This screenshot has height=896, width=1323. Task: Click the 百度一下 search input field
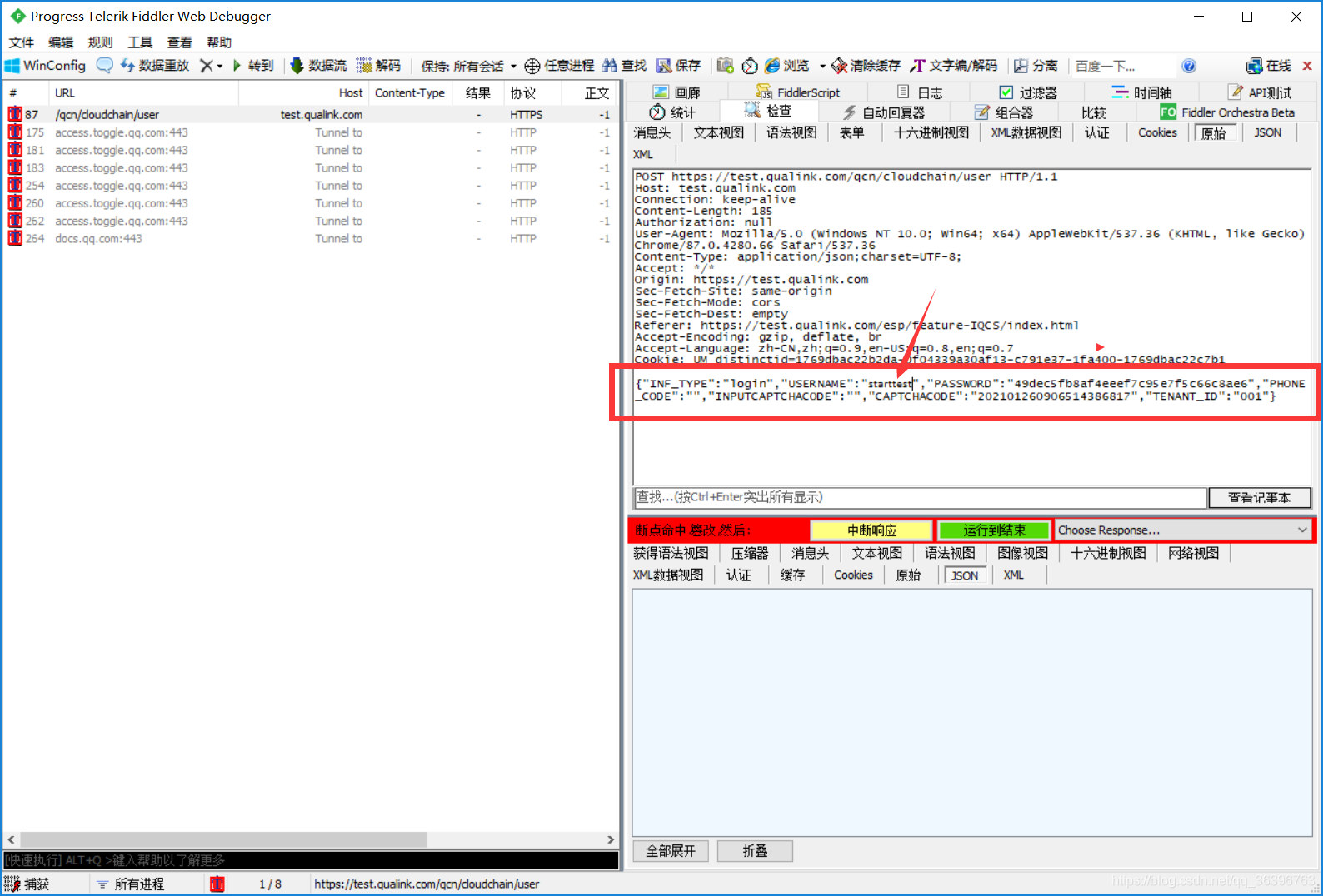1122,66
